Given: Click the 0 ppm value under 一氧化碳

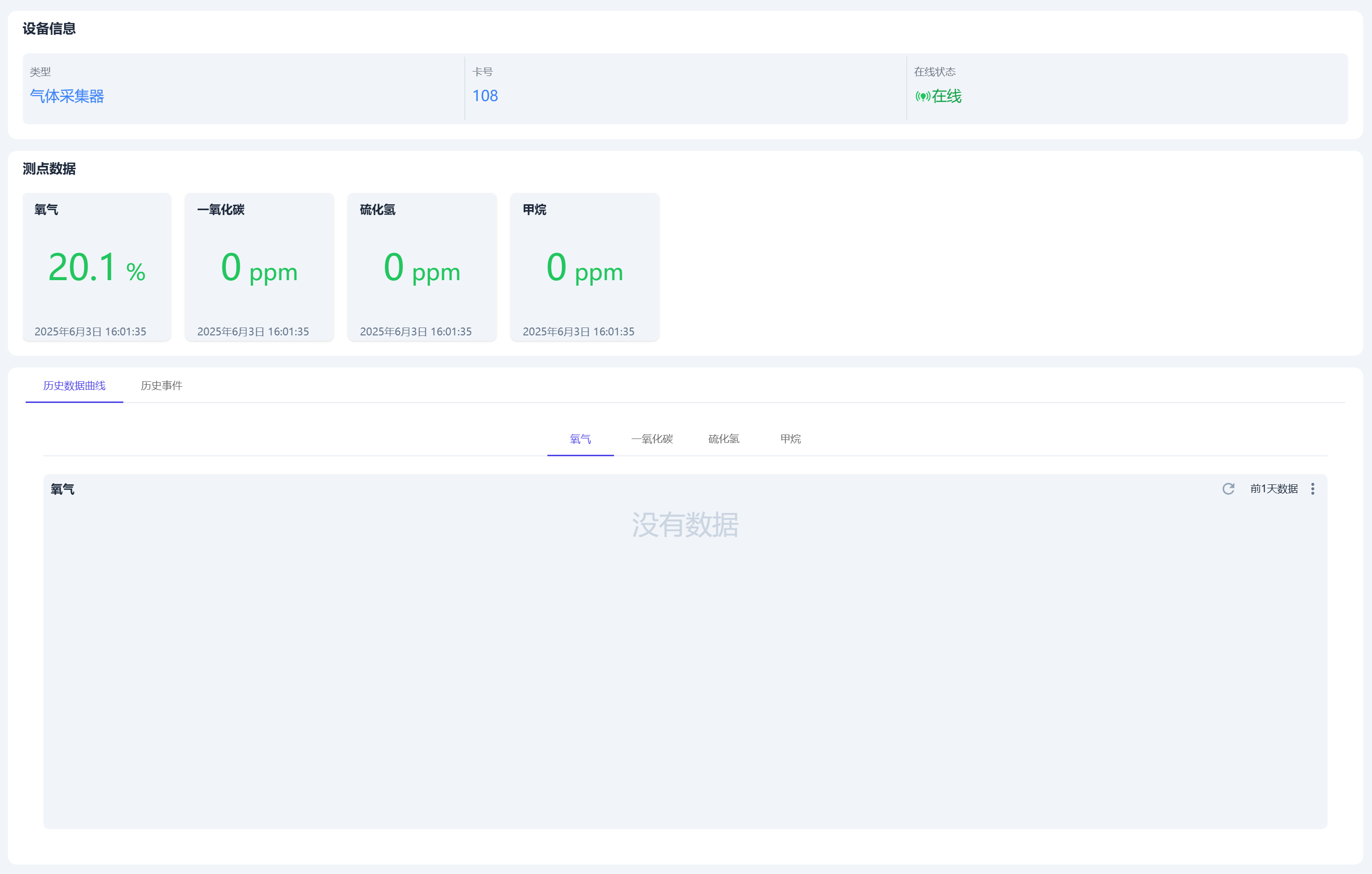Looking at the screenshot, I should point(259,267).
